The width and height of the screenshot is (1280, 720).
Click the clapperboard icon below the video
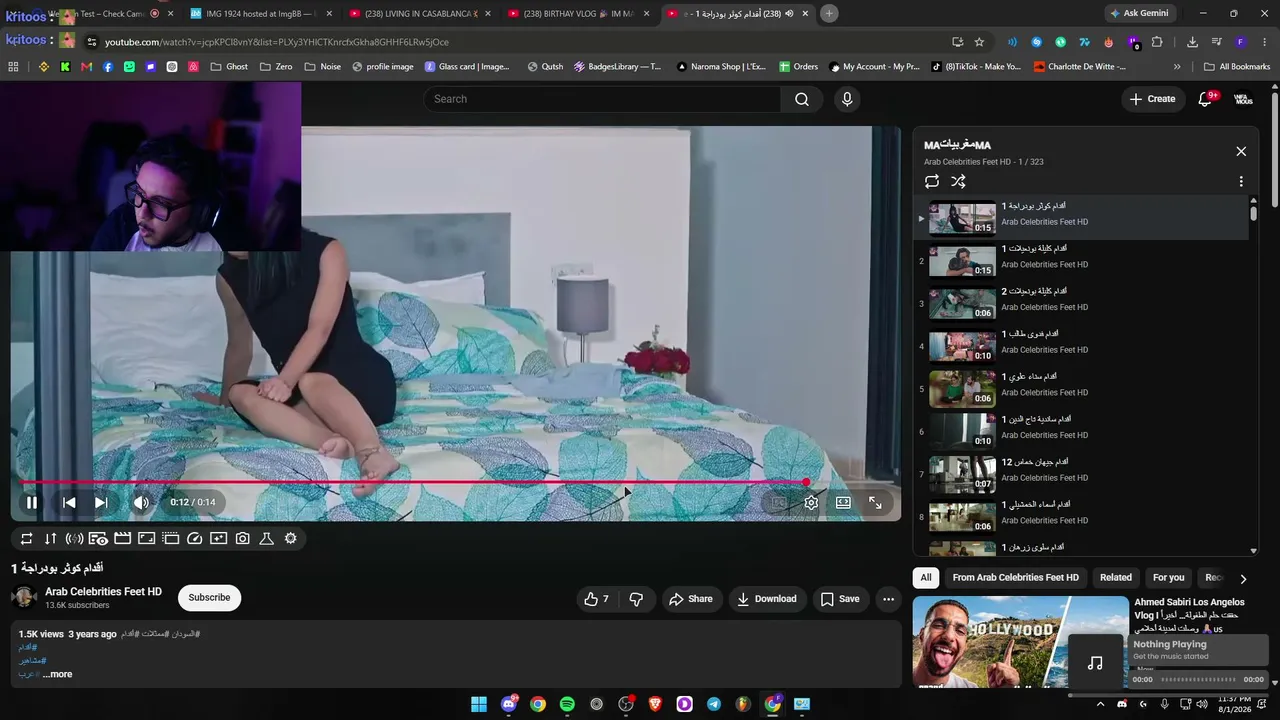click(122, 538)
